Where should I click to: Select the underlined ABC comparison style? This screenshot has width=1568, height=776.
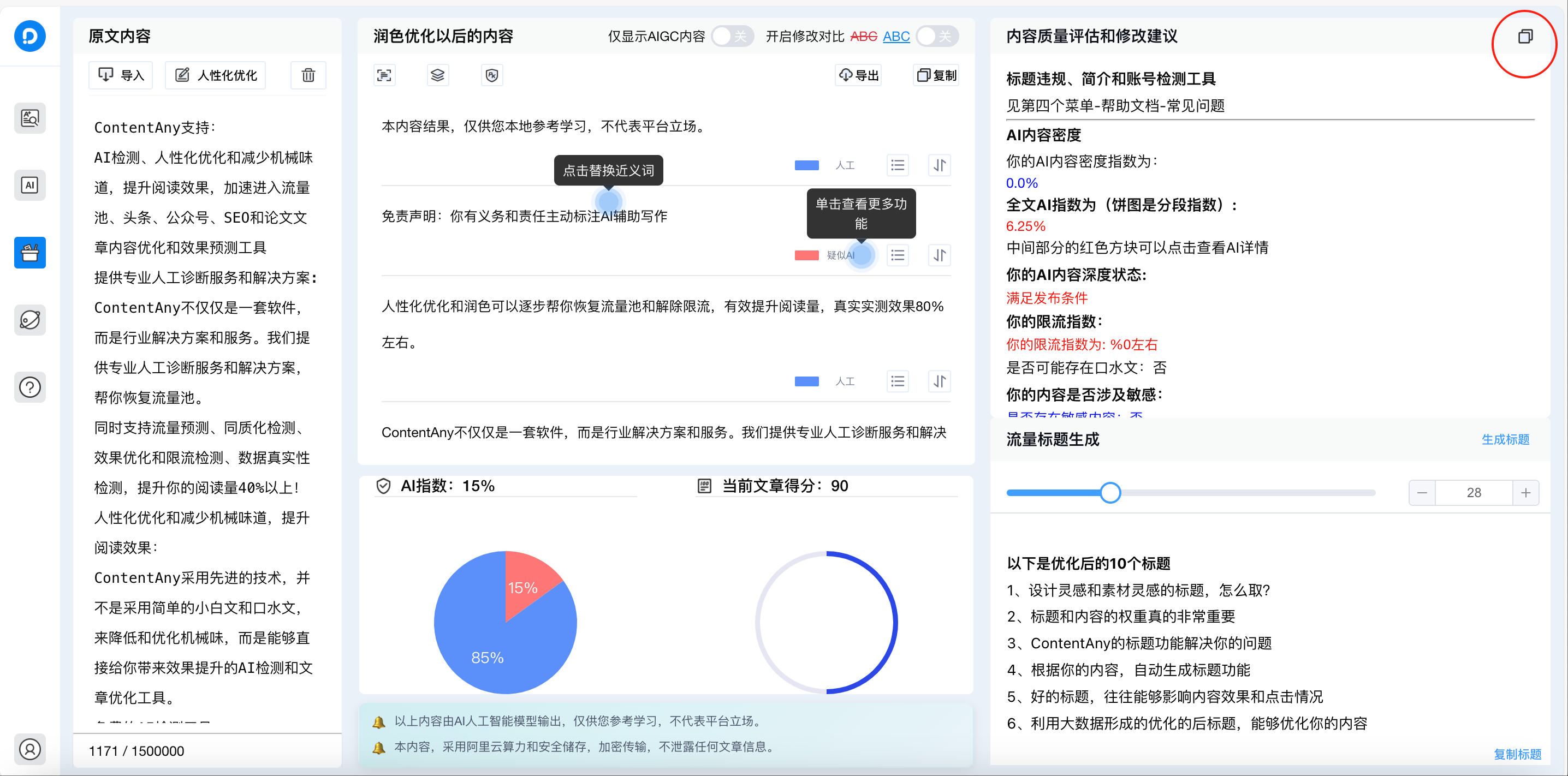896,36
